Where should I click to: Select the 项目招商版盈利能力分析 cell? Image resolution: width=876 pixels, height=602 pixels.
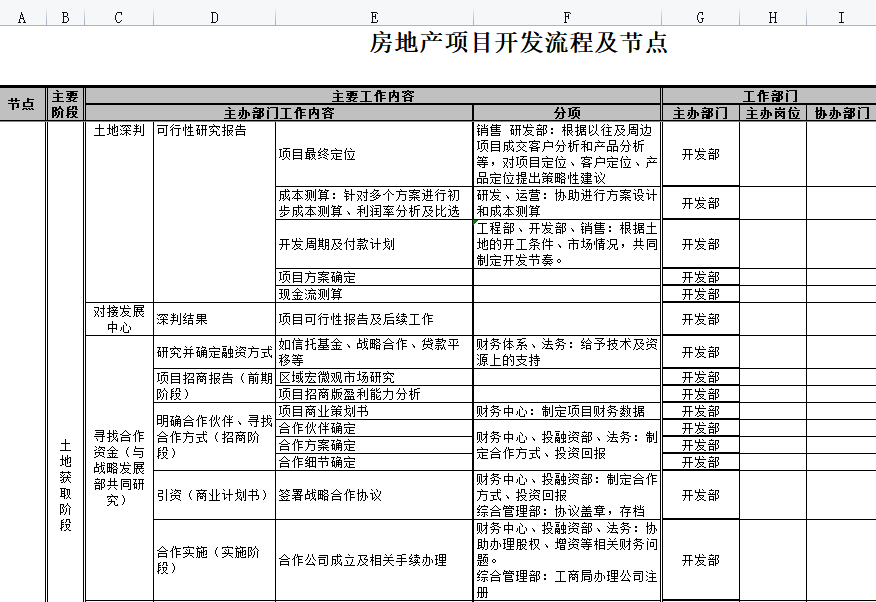[374, 394]
